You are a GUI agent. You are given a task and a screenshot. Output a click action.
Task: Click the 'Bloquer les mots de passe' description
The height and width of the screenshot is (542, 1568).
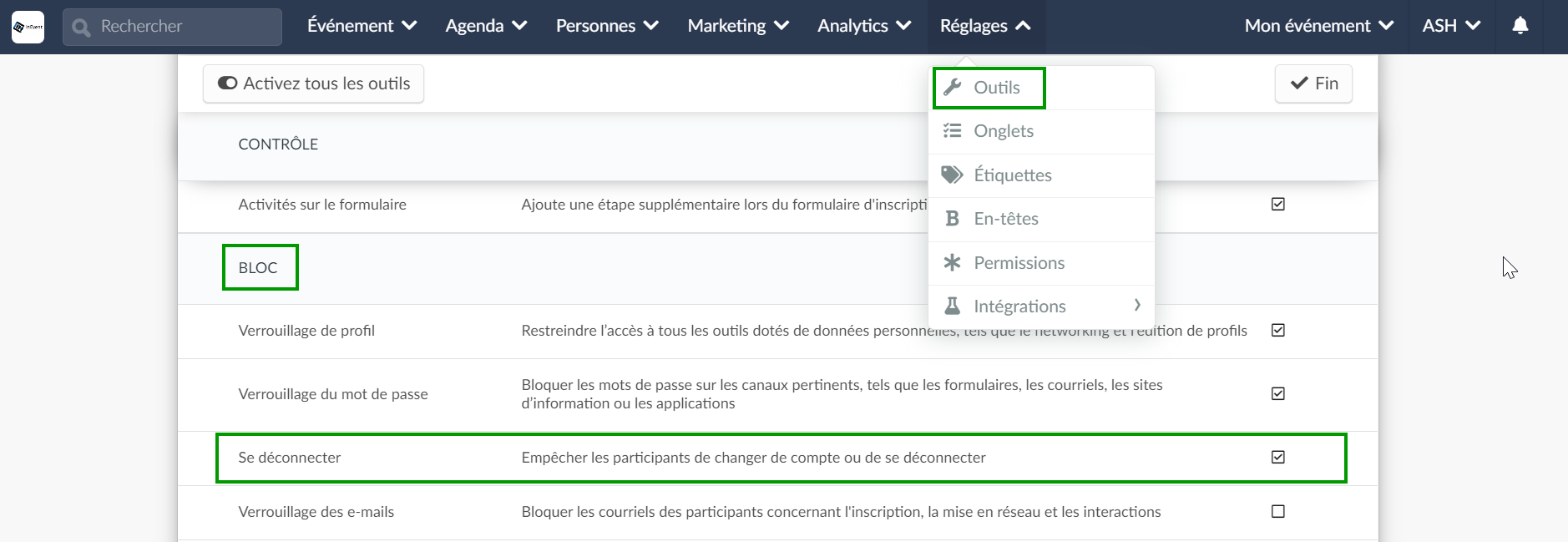click(842, 394)
